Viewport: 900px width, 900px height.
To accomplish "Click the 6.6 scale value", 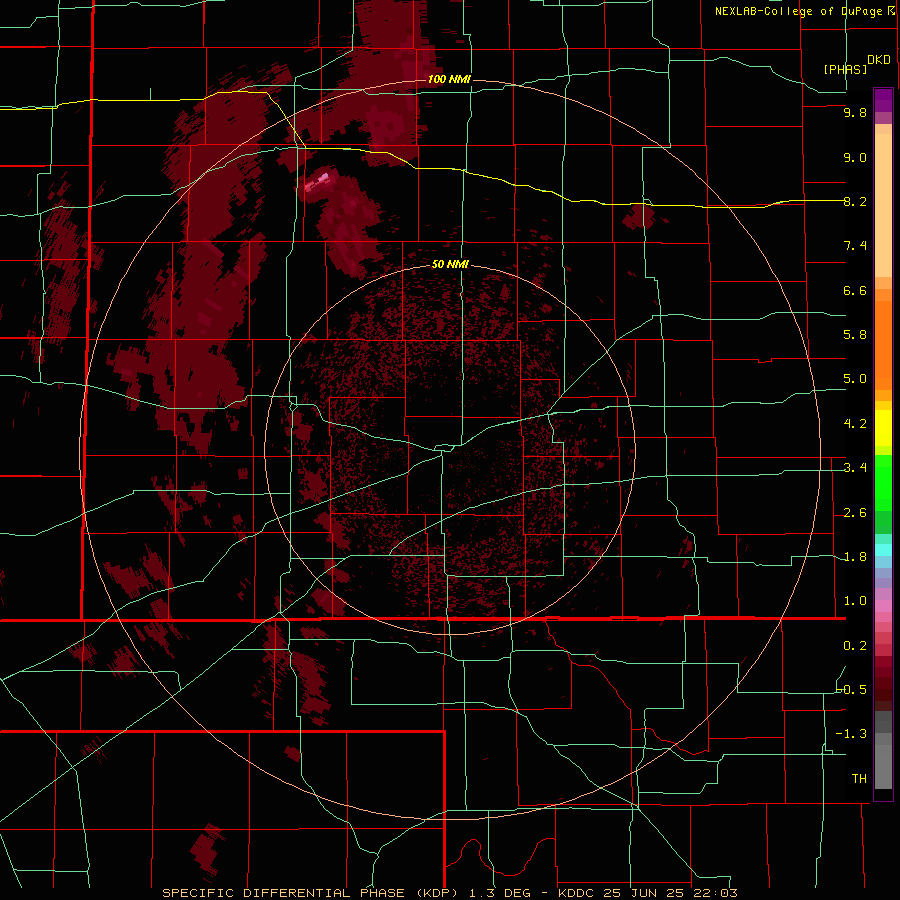I will (x=855, y=290).
